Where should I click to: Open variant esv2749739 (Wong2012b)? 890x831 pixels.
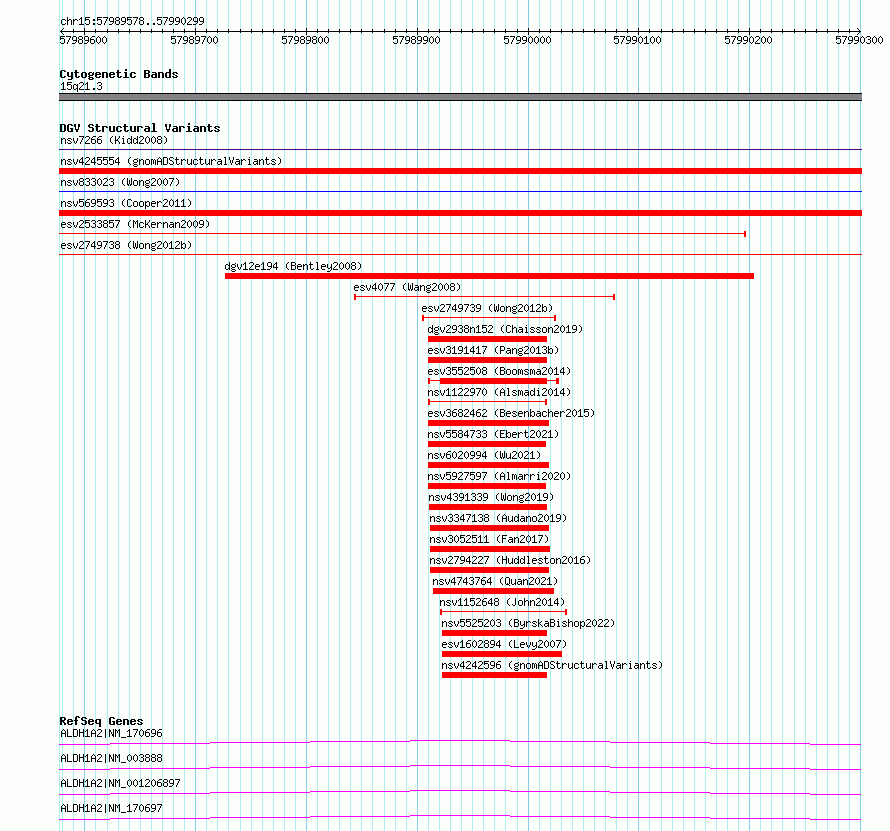[487, 308]
